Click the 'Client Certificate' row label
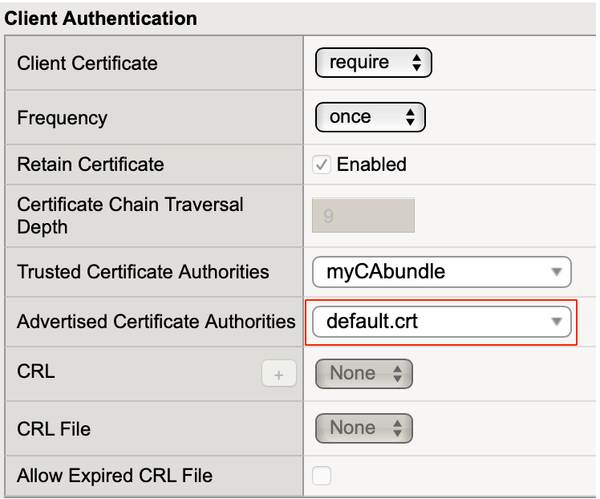This screenshot has height=499, width=600. (x=88, y=63)
